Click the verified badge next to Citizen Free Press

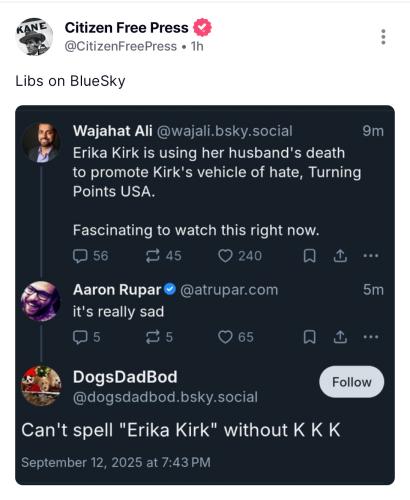(x=203, y=28)
